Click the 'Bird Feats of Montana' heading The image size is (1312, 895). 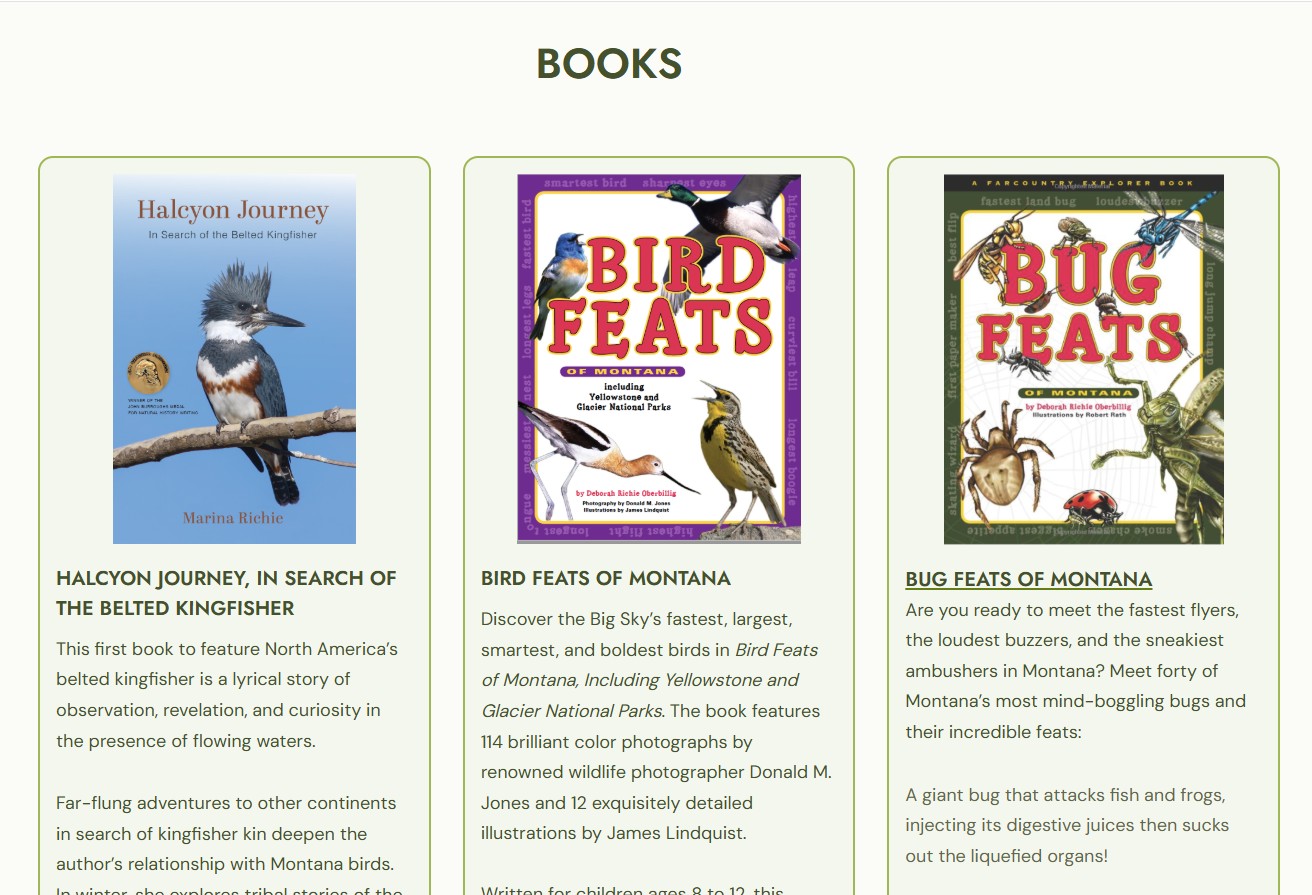[x=606, y=578]
